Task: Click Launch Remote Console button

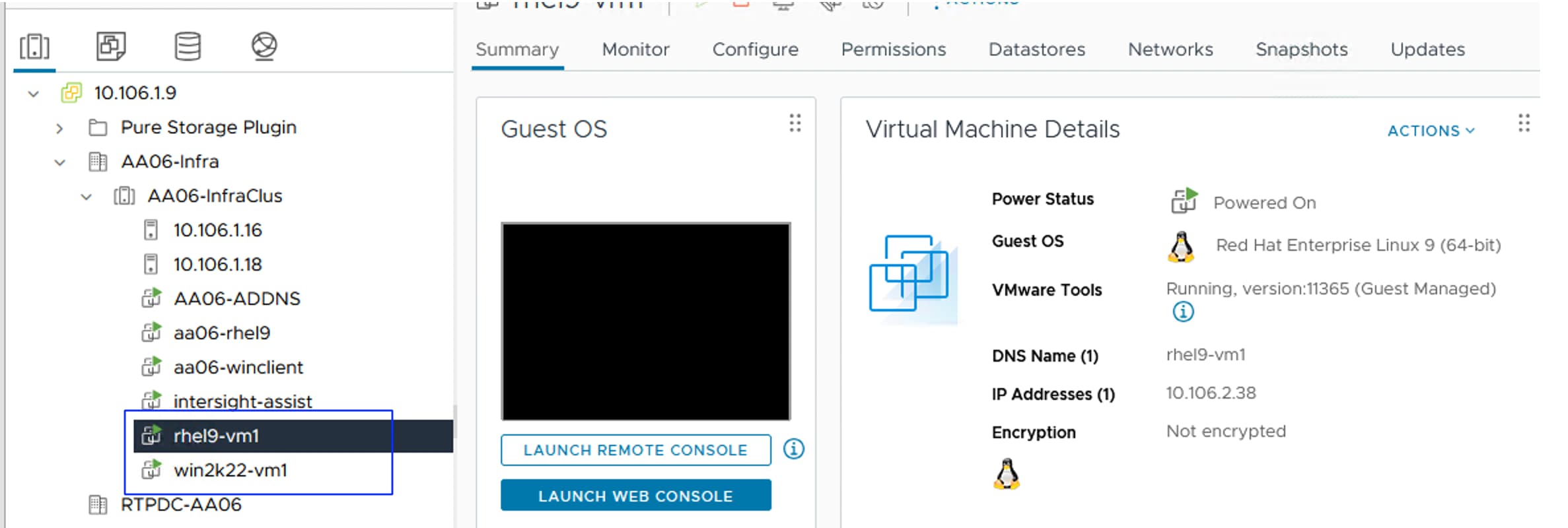Action: 635,450
